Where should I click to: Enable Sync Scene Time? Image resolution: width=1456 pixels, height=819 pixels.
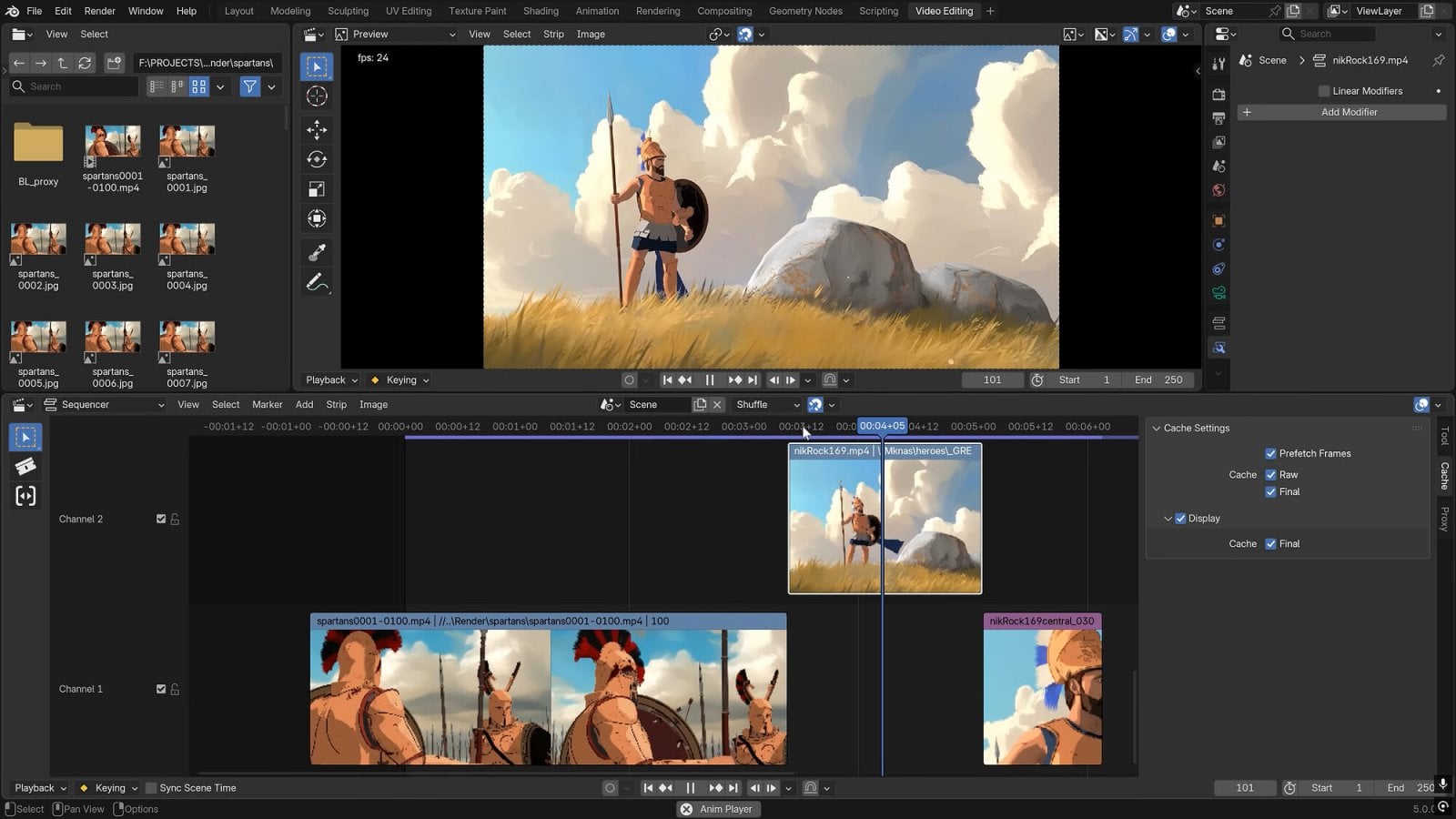coord(151,788)
